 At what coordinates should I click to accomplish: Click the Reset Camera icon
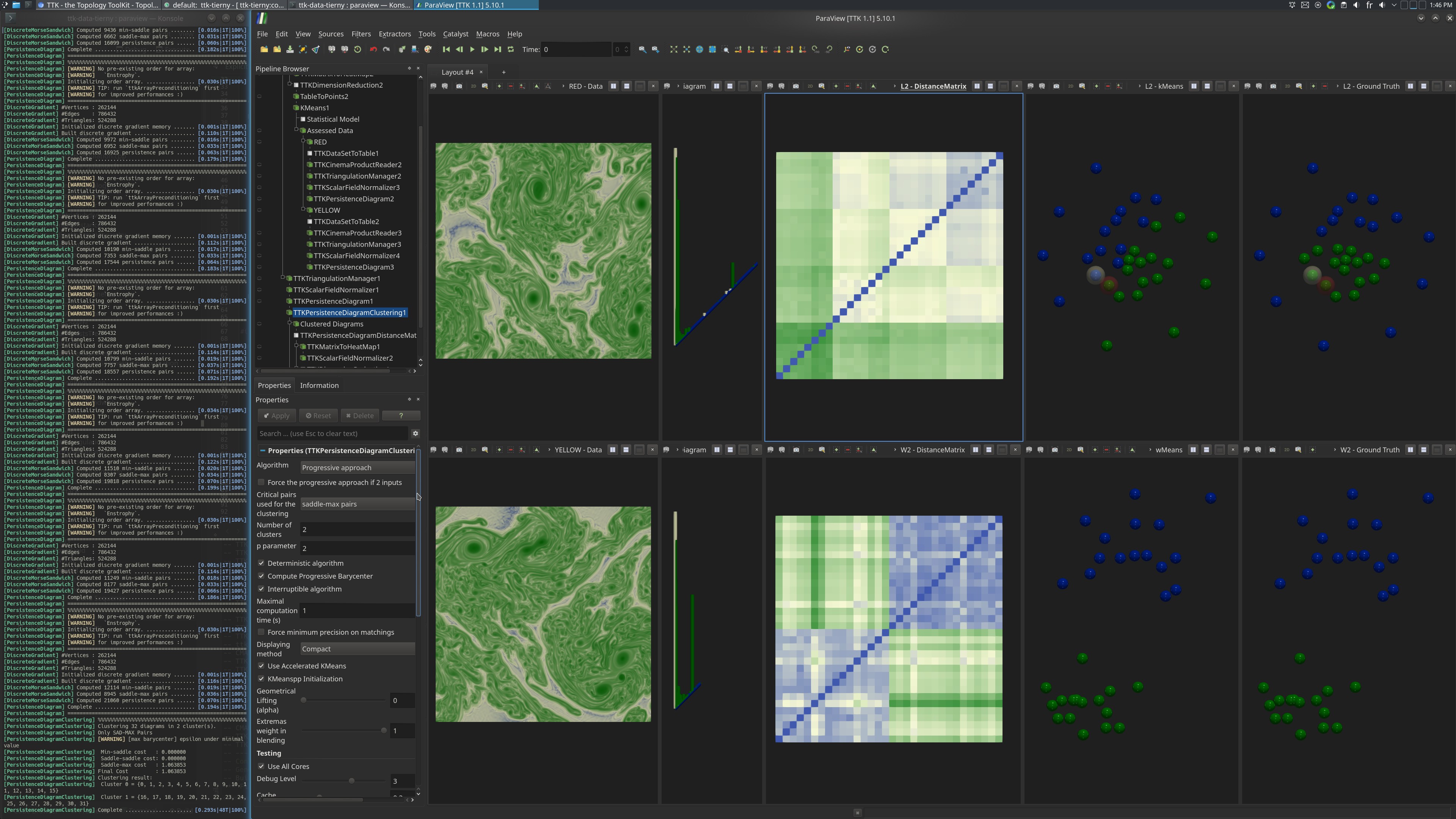673,50
